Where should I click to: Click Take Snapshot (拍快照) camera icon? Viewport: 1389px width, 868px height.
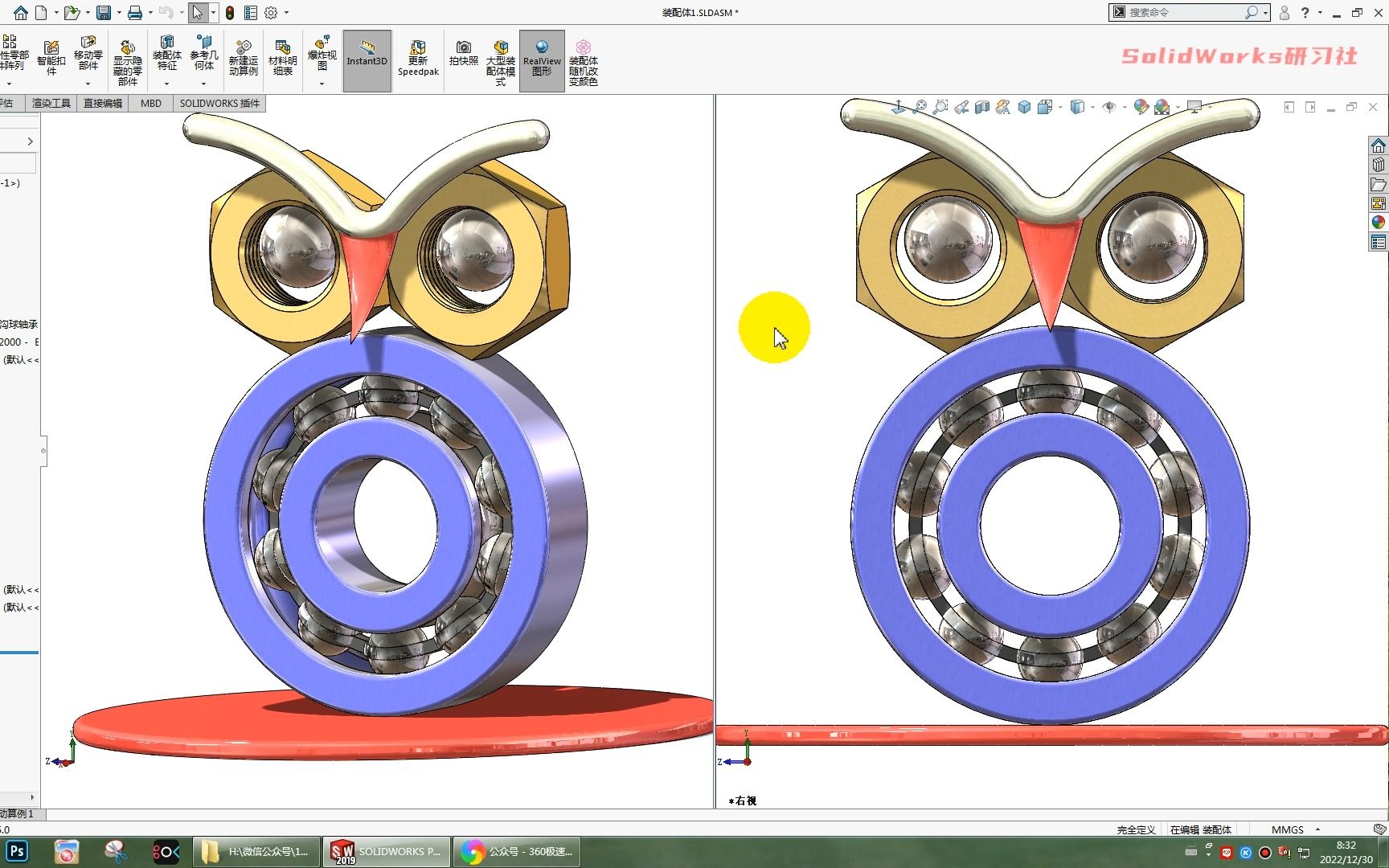[464, 53]
